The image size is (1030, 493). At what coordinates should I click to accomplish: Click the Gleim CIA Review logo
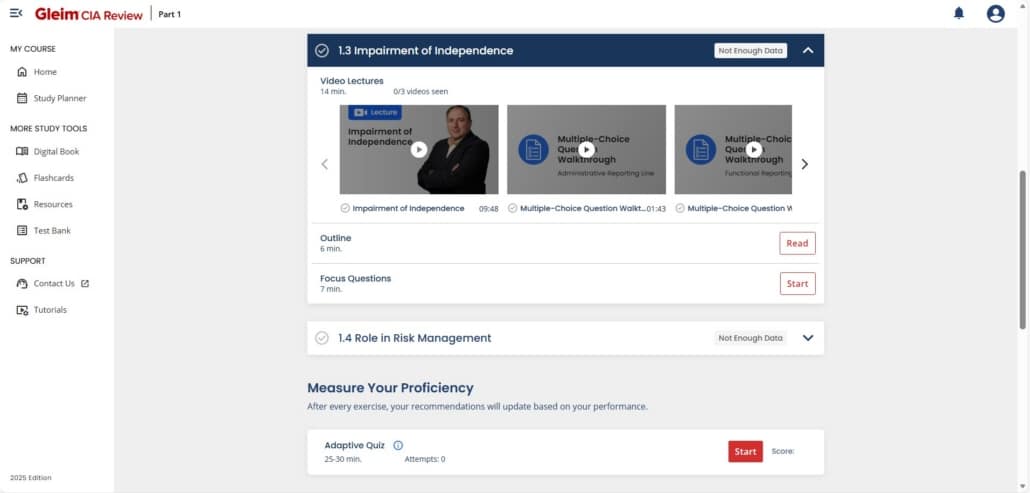click(89, 14)
